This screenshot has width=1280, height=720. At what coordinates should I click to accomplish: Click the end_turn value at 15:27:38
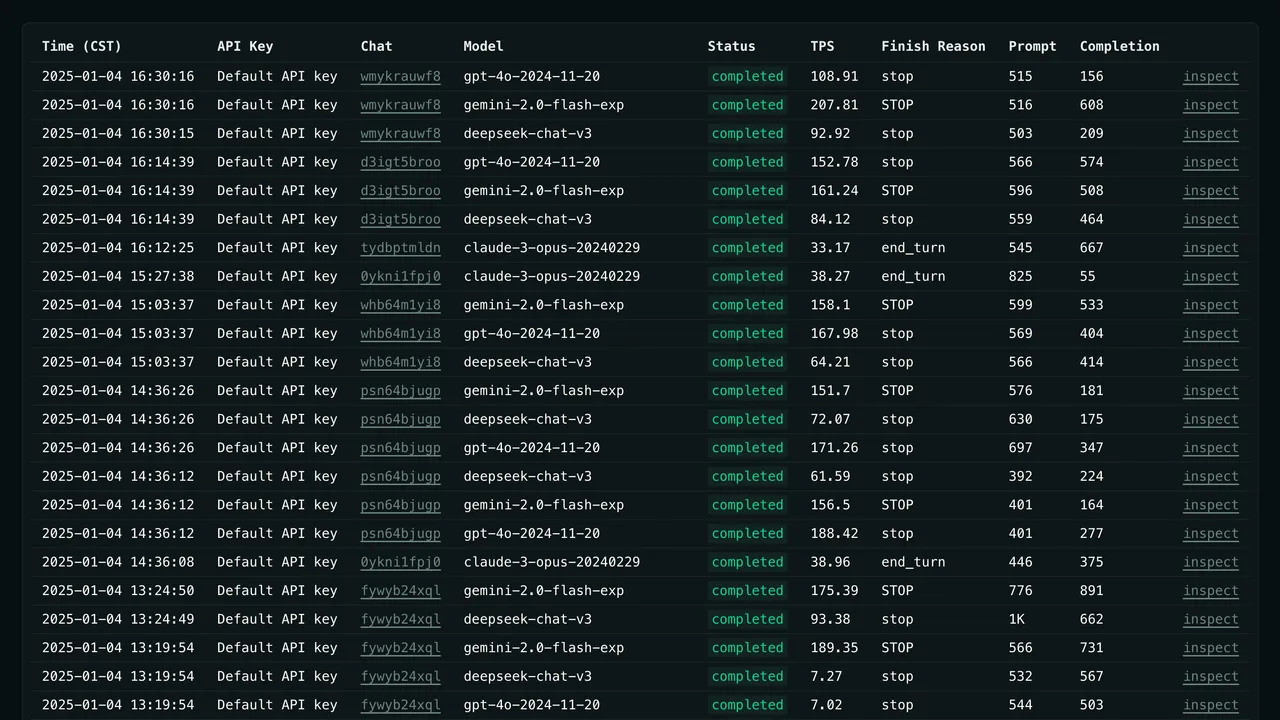(x=913, y=276)
